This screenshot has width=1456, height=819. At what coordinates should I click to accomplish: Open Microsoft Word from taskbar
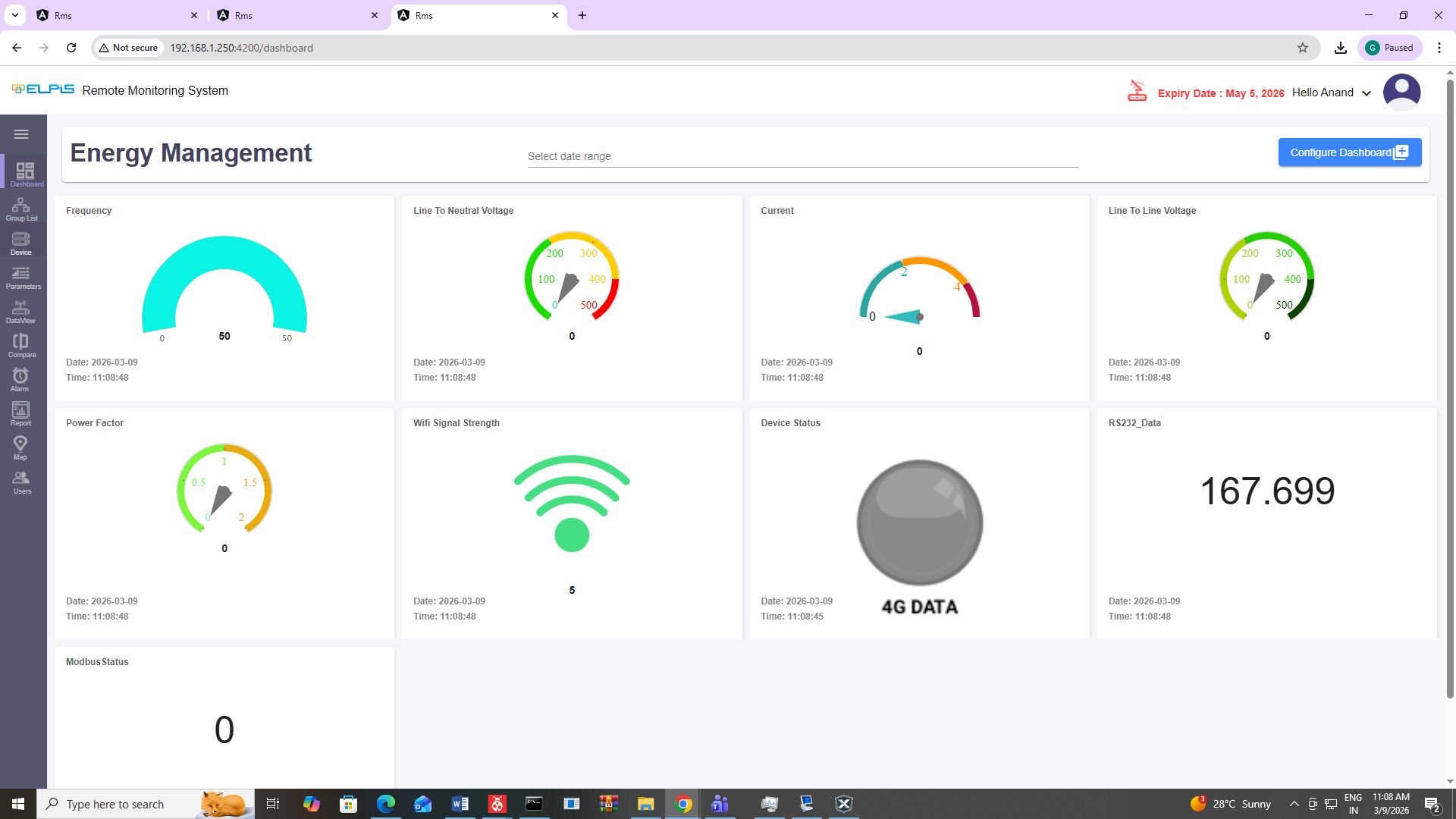pyautogui.click(x=460, y=804)
